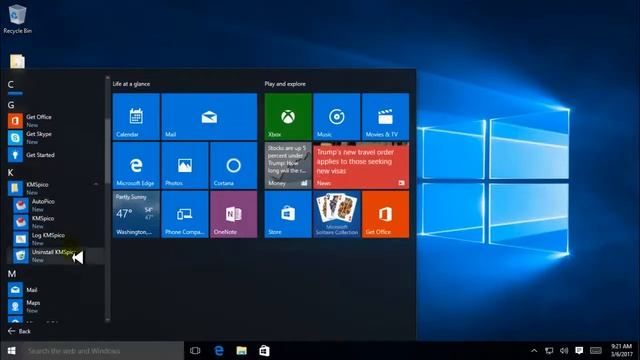The height and width of the screenshot is (360, 640).
Task: Open Log KMSpico entry
Action: [x=55, y=239]
